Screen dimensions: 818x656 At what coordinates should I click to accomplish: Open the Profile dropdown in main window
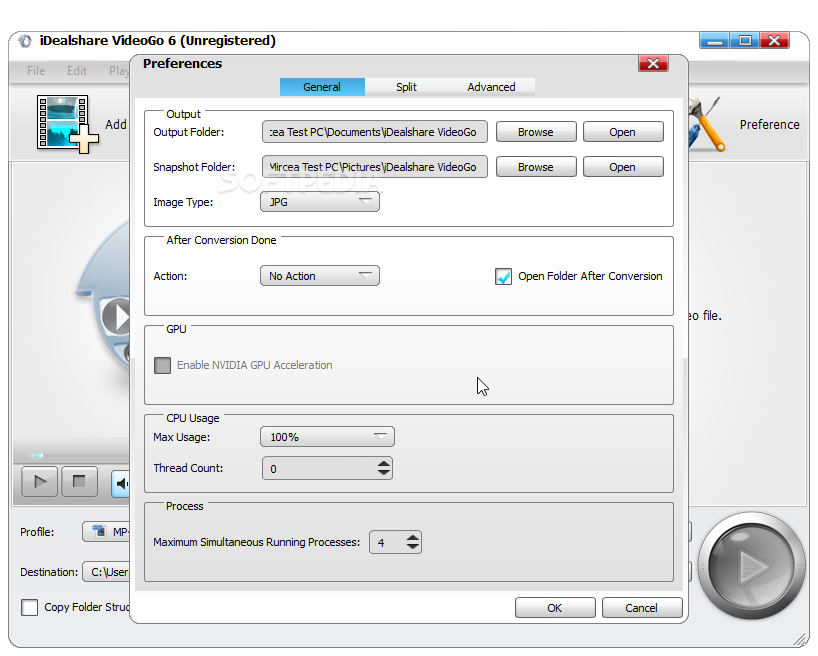(106, 532)
